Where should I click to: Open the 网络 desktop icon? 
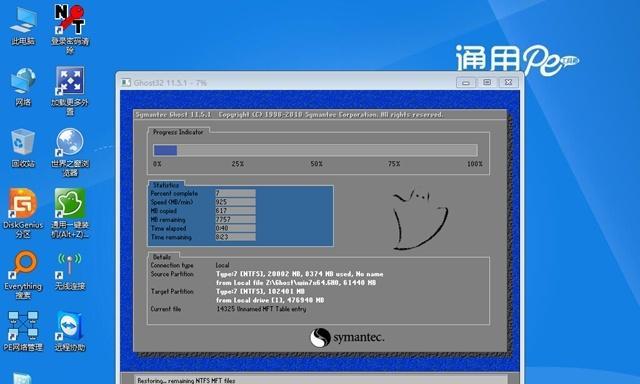(23, 87)
